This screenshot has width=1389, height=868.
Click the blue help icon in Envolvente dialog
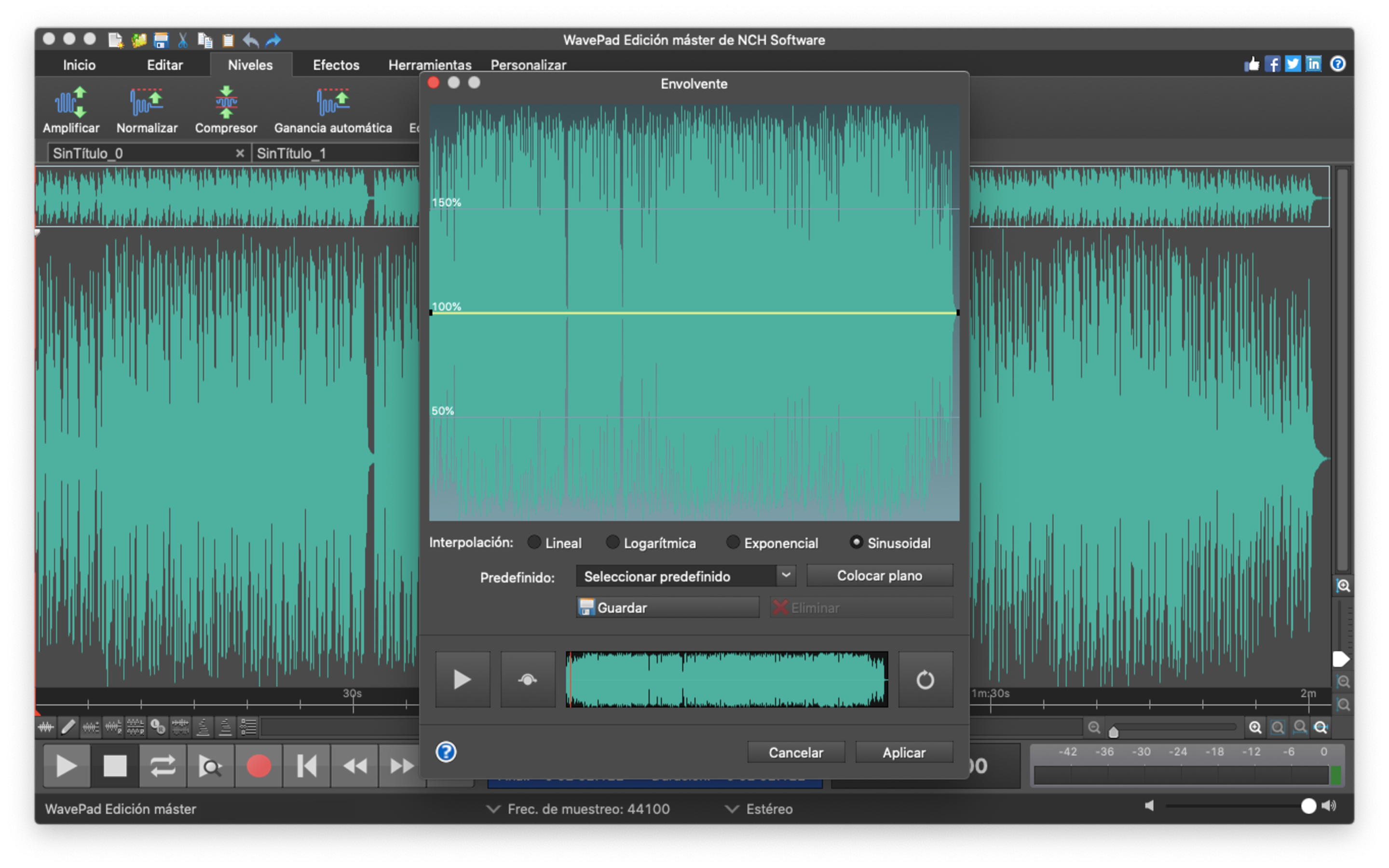(446, 751)
